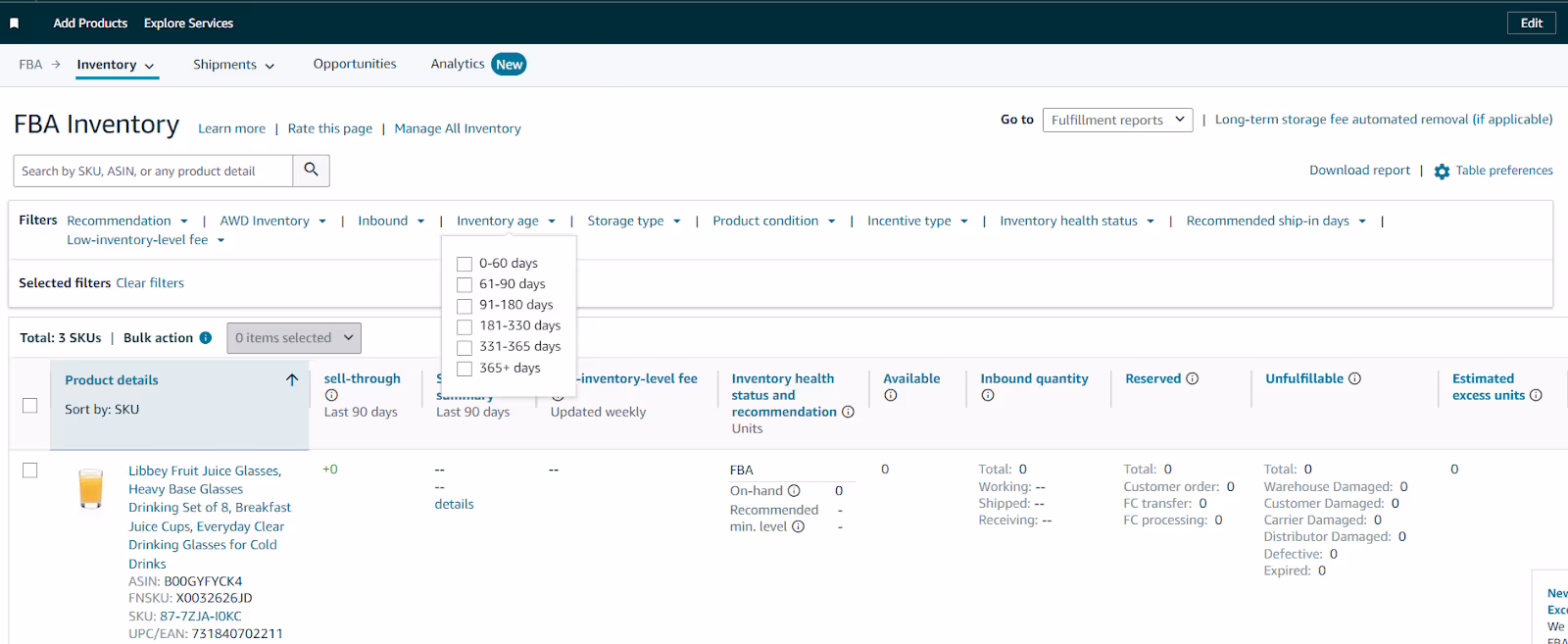This screenshot has width=1568, height=644.
Task: Open the Shipments navigation menu
Action: [x=233, y=65]
